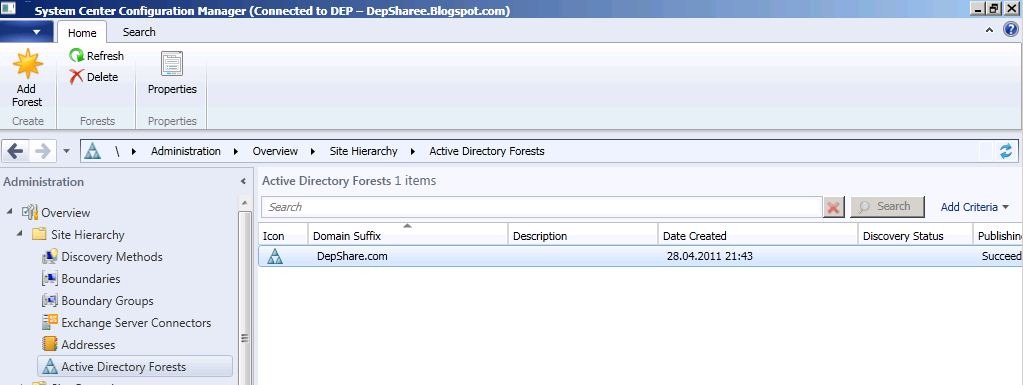Click Overview in the breadcrumb path
Image resolution: width=1023 pixels, height=385 pixels.
(x=275, y=151)
